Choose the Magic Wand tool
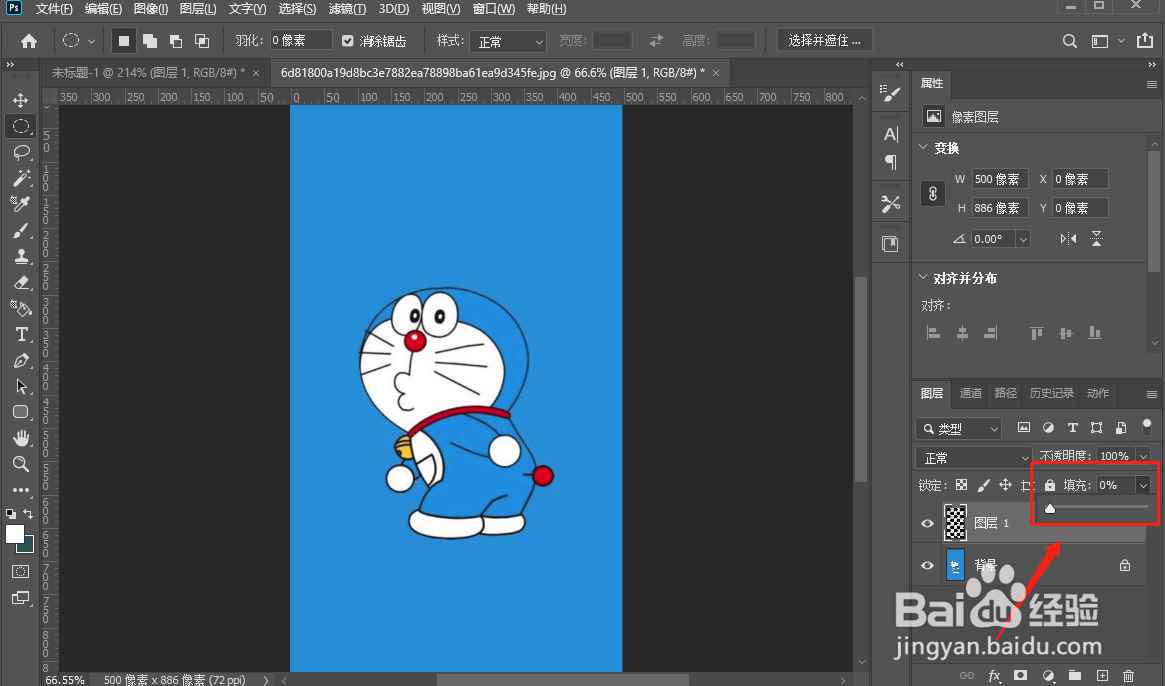 [22, 178]
